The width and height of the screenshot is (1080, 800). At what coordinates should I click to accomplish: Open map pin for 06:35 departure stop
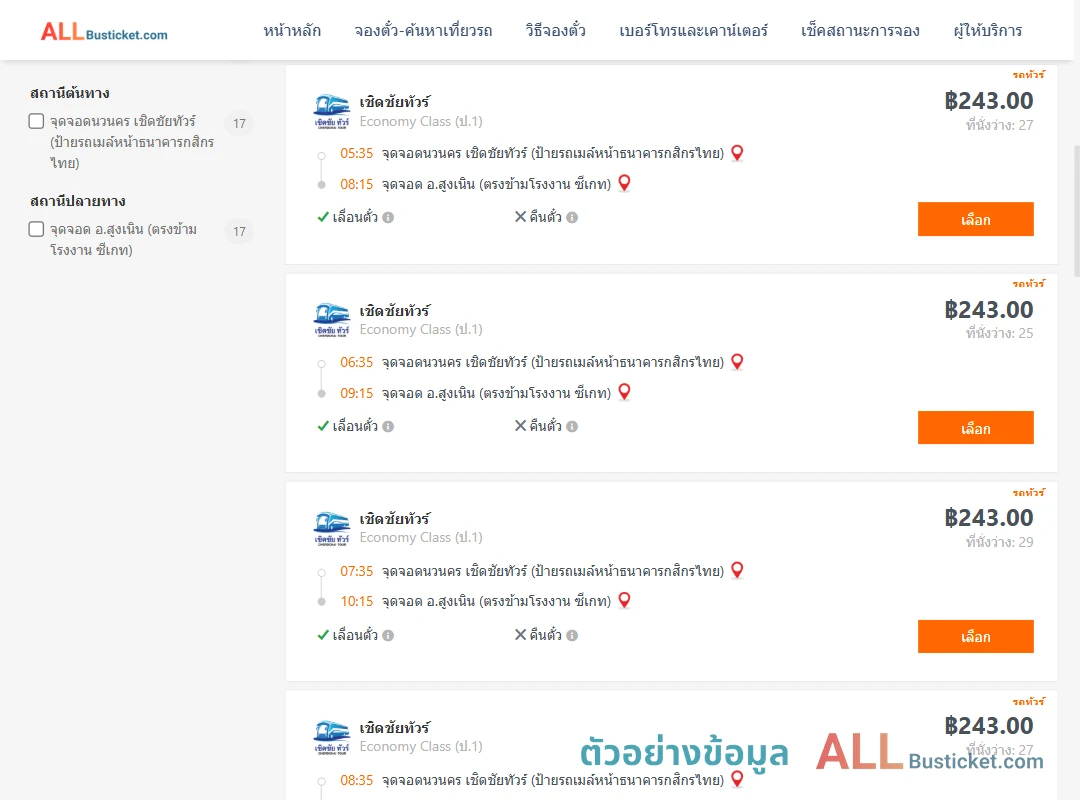point(737,362)
